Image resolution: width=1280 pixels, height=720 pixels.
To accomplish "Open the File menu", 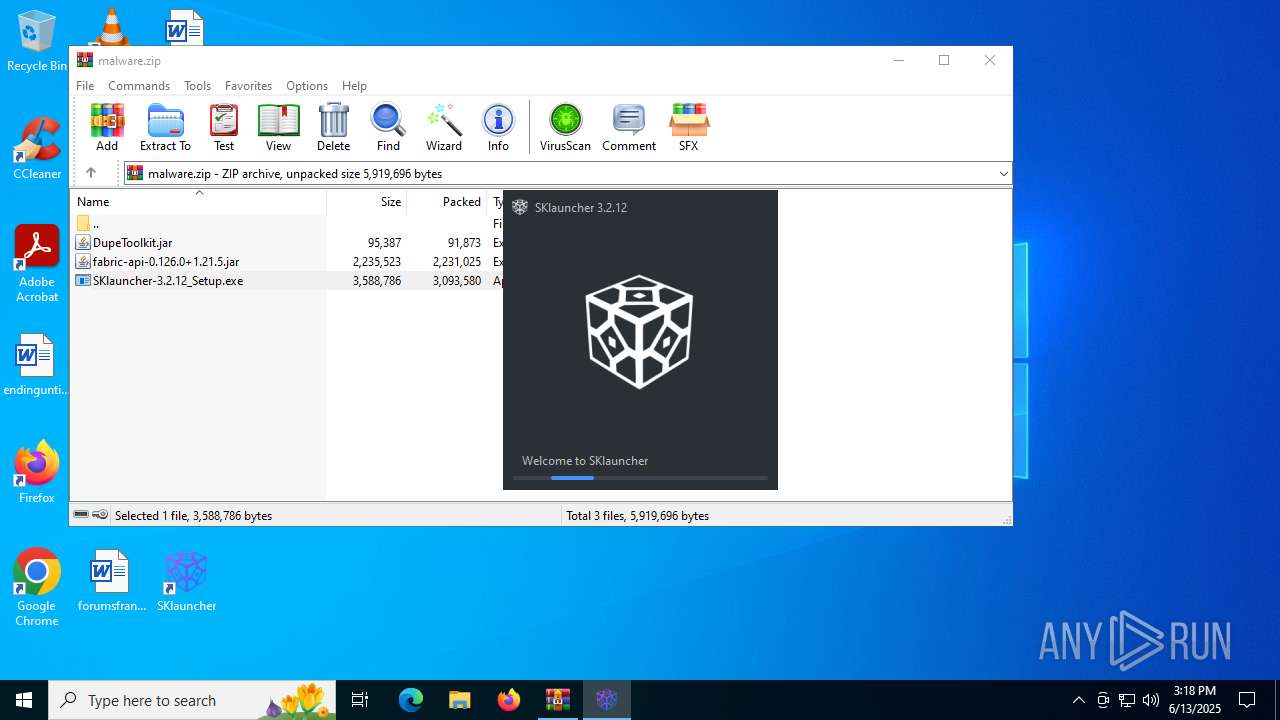I will click(x=85, y=86).
